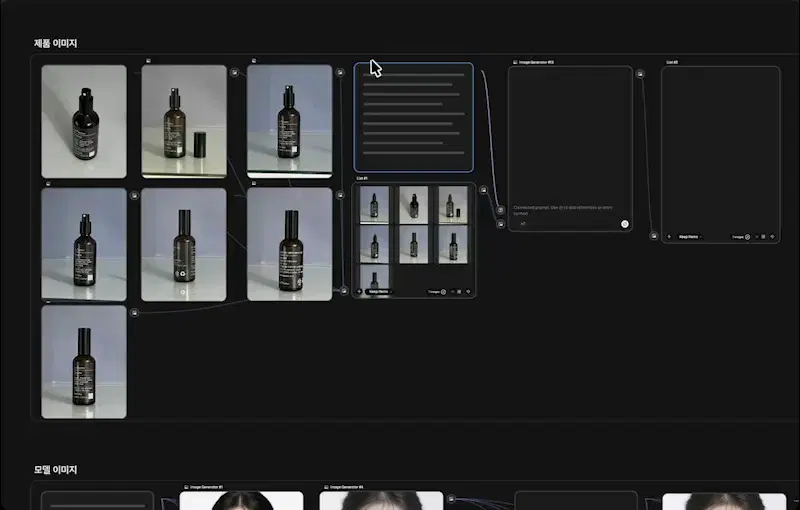Click the Image Generator #1 title label
This screenshot has height=510, width=800.
coord(207,487)
